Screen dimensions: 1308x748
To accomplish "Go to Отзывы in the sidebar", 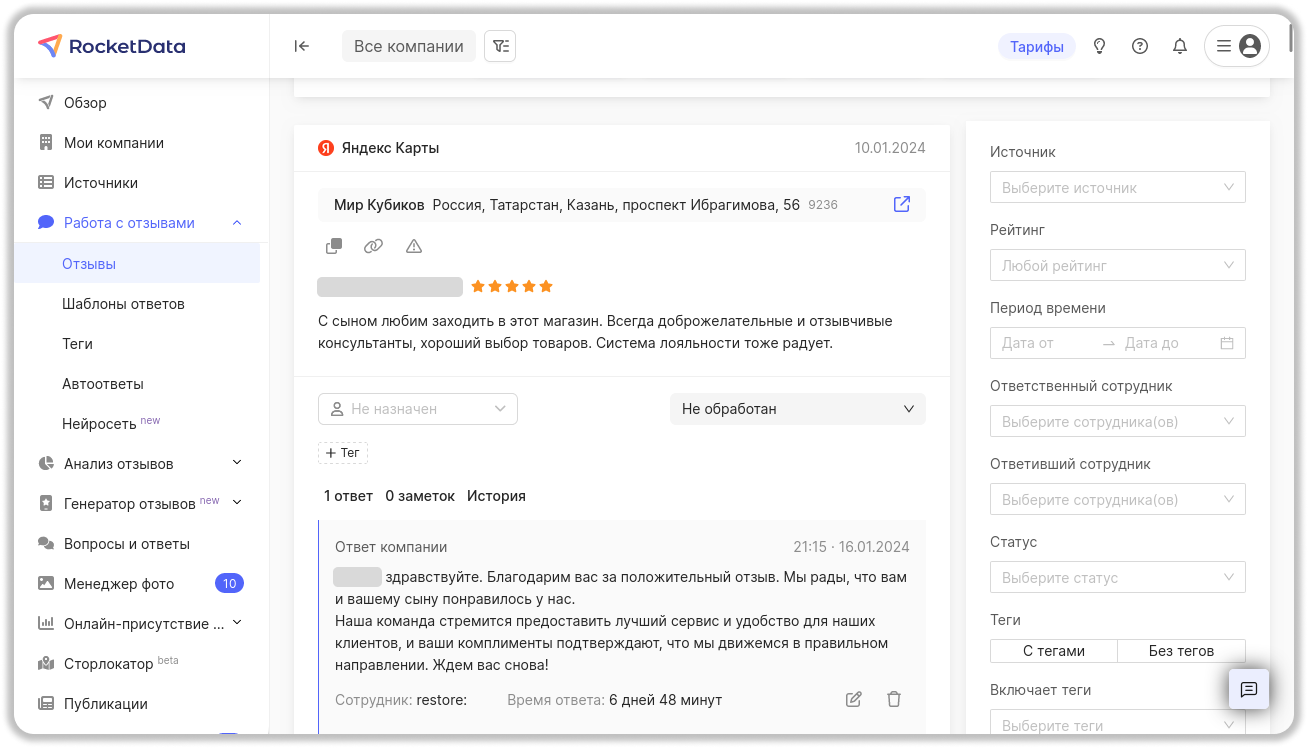I will [137, 264].
